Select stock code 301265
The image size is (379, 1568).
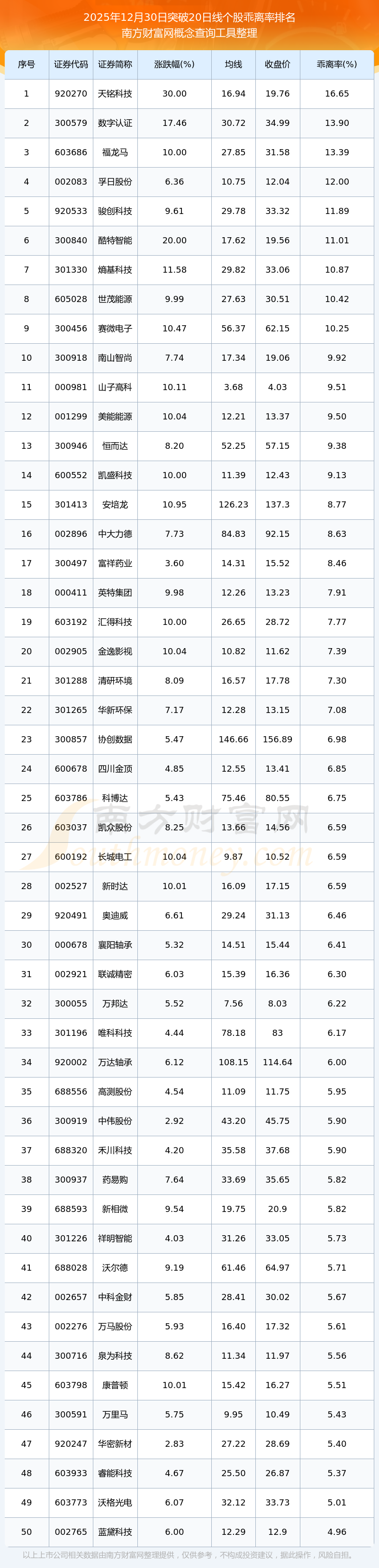[x=71, y=710]
